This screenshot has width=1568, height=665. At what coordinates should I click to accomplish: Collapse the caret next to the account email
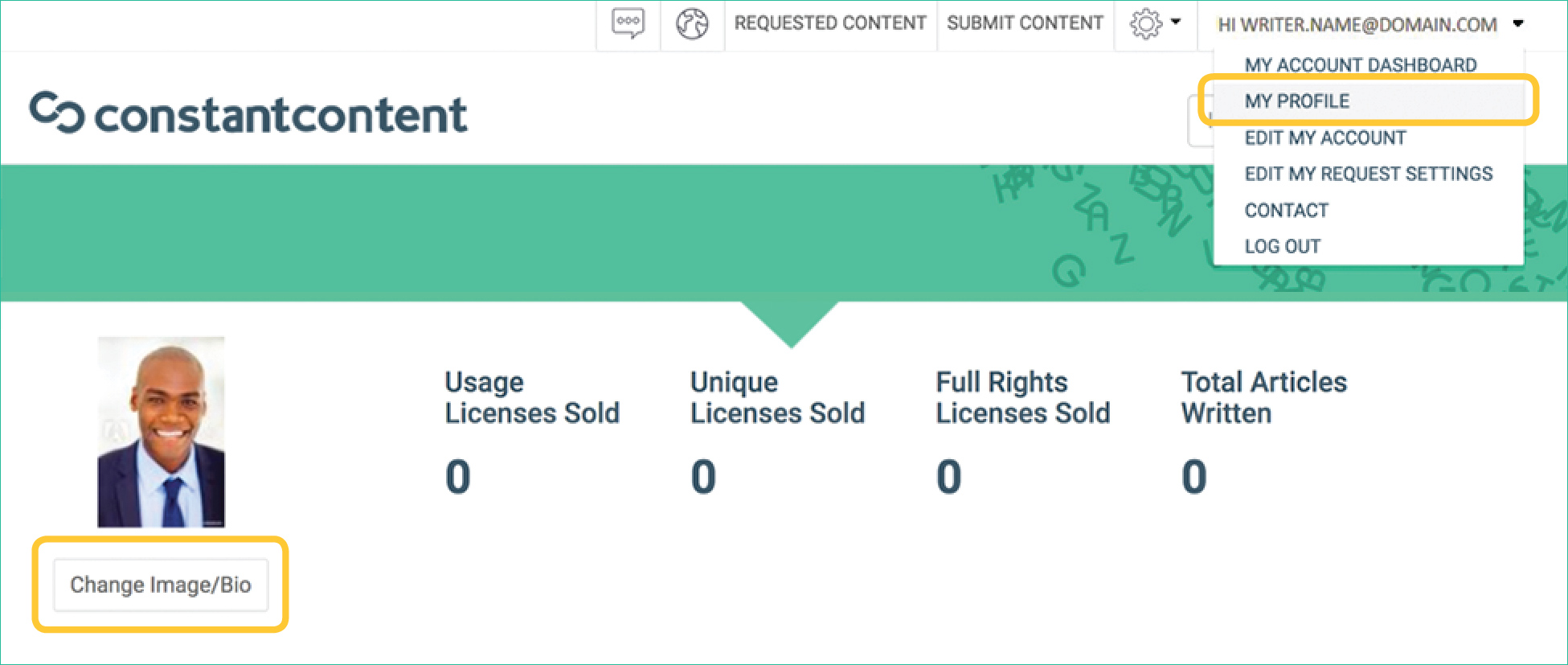point(1518,23)
